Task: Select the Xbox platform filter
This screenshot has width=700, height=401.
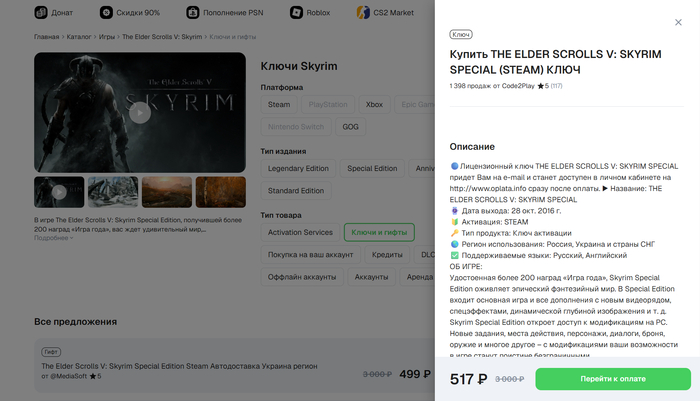Action: [374, 104]
